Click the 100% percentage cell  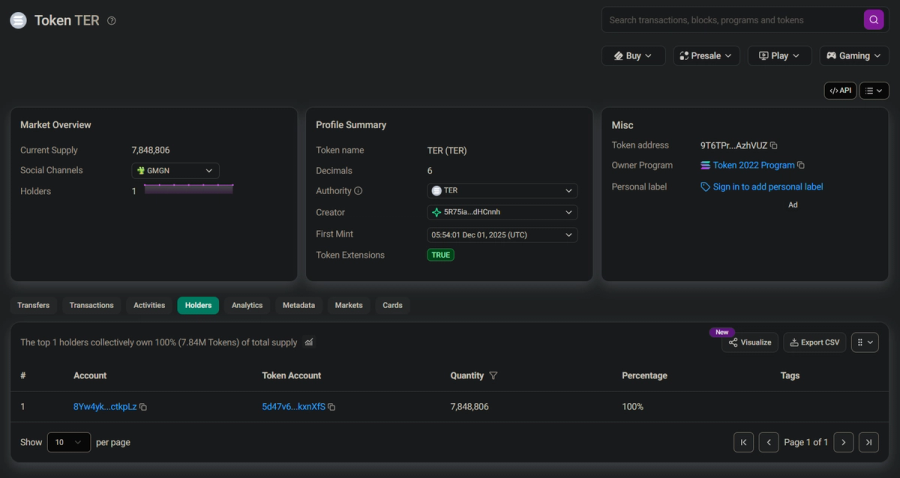pos(633,407)
